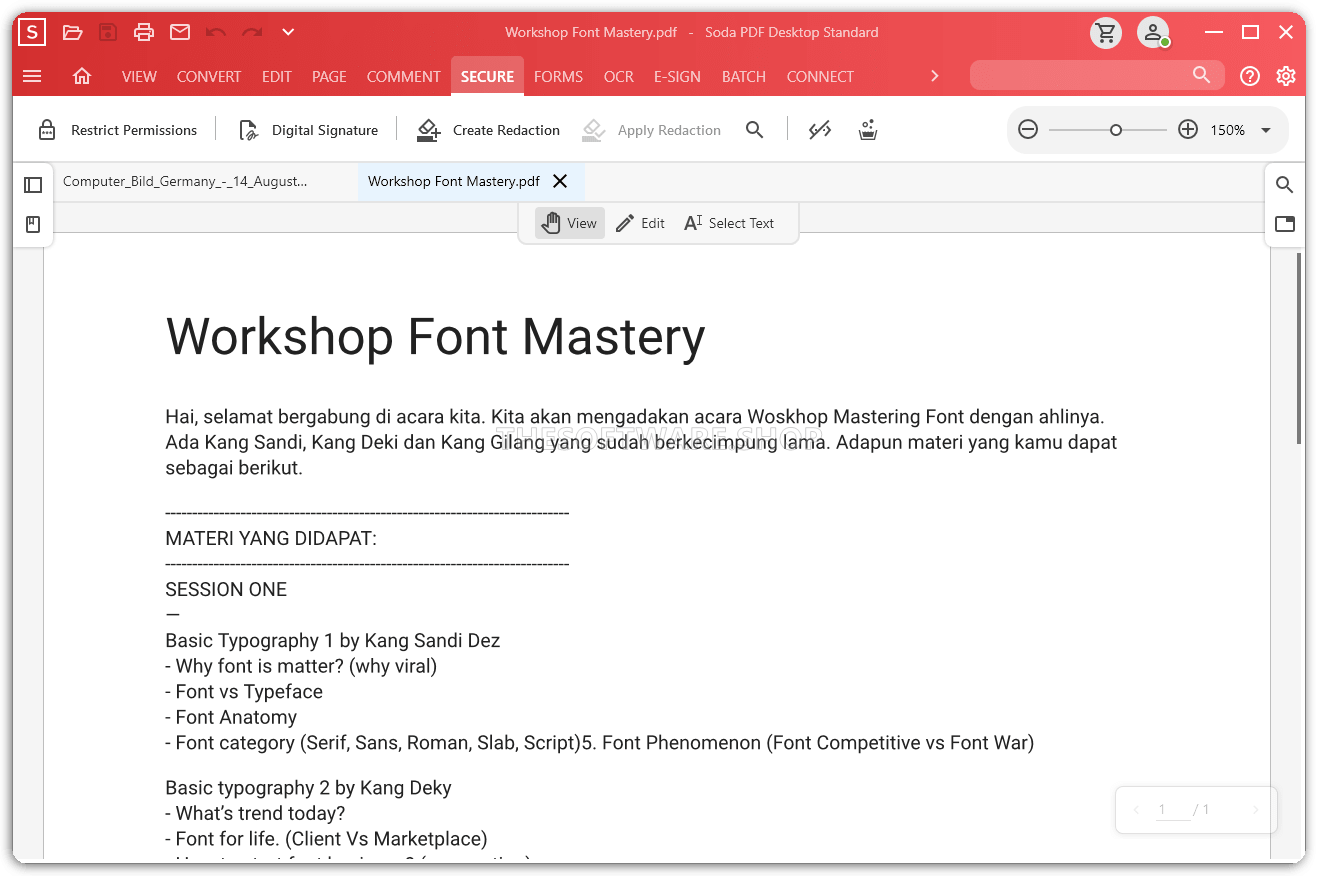
Task: Expand the quick access toolbar dropdown arrow
Action: click(x=288, y=32)
